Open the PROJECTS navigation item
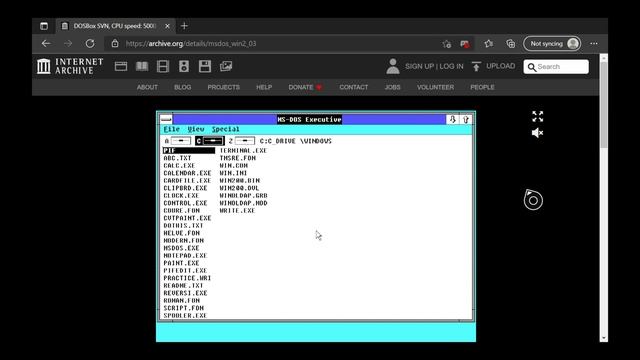Image resolution: width=640 pixels, height=360 pixels. point(224,87)
